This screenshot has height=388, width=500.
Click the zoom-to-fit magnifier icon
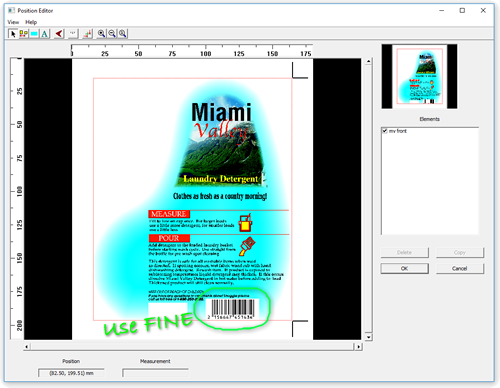point(123,34)
